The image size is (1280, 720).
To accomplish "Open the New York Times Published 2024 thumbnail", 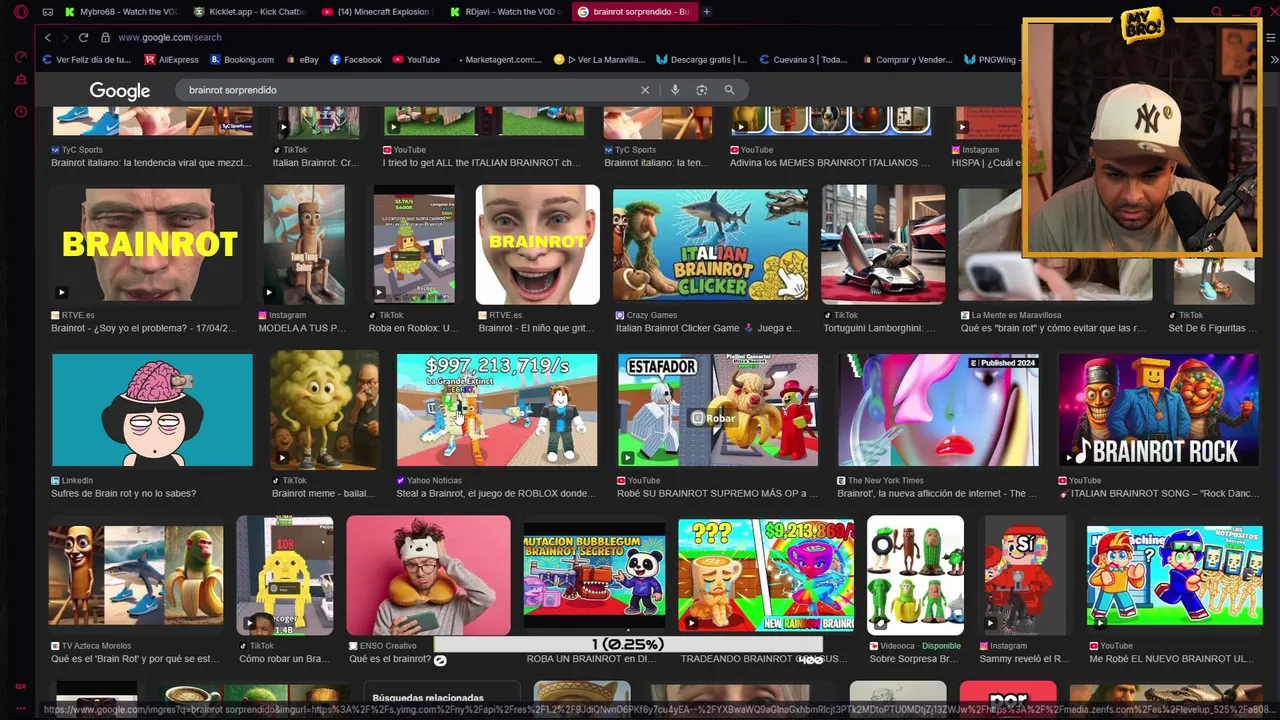I will pos(938,410).
